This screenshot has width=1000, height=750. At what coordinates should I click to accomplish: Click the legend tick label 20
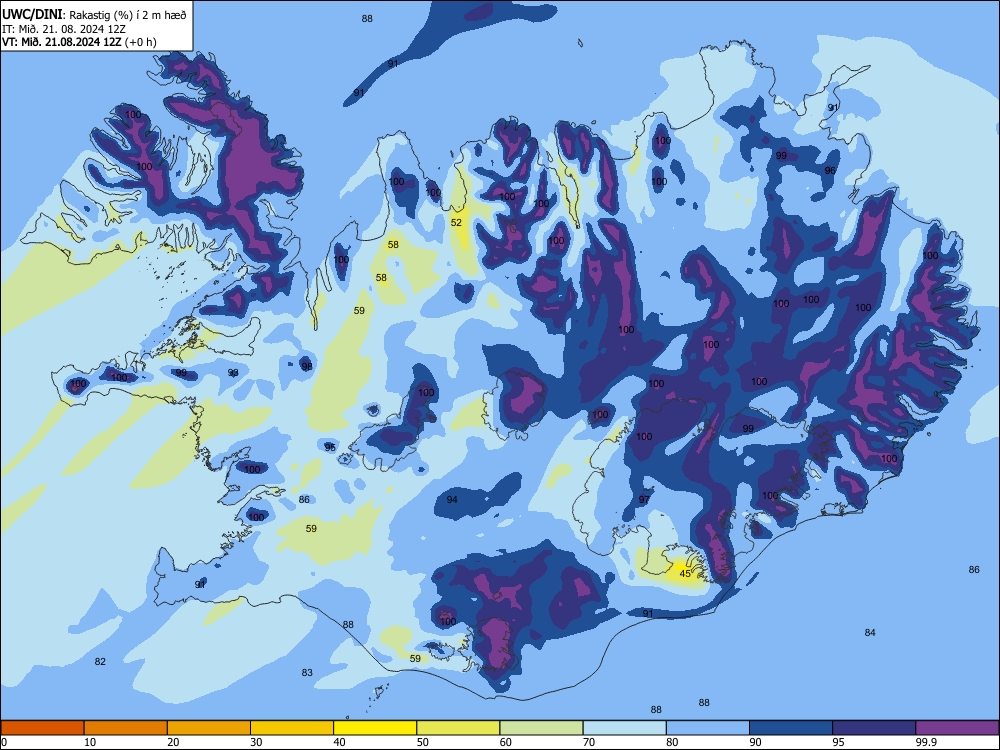tap(173, 742)
